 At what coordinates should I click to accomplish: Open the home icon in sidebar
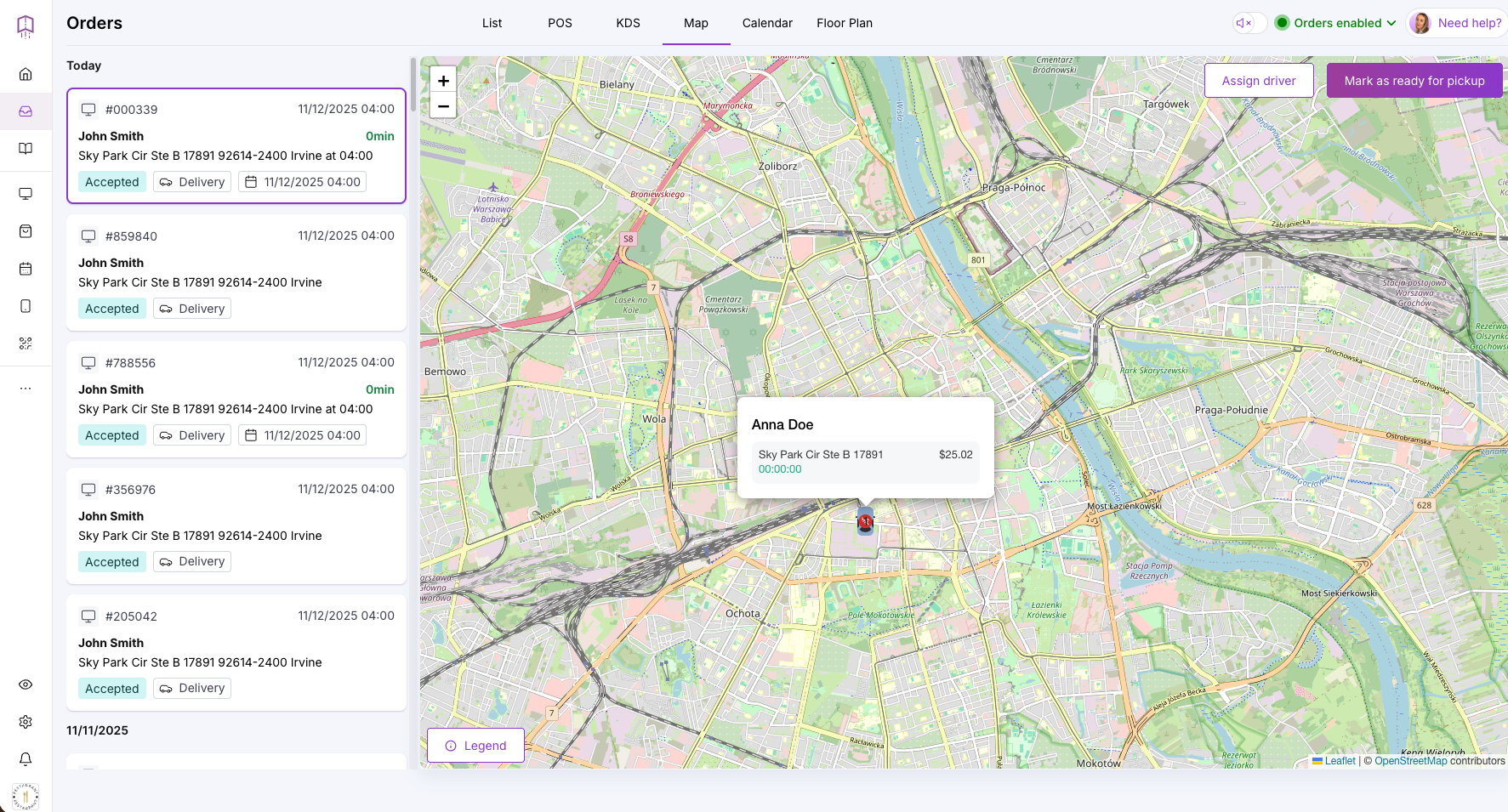(26, 74)
